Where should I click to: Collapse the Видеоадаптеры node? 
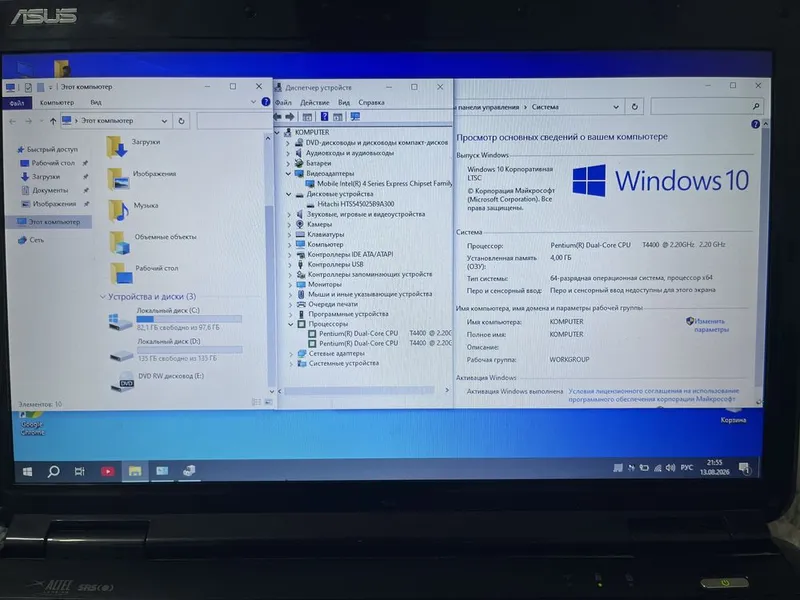[x=288, y=173]
